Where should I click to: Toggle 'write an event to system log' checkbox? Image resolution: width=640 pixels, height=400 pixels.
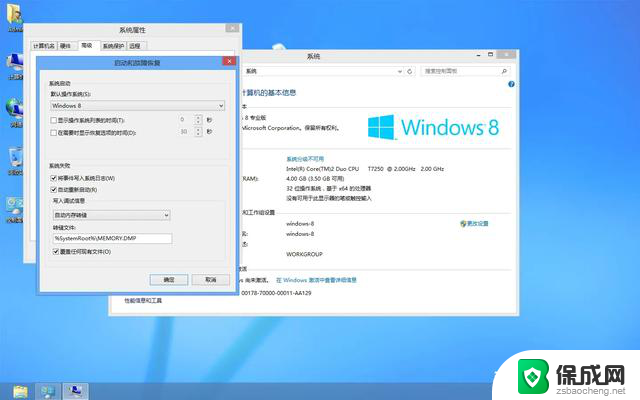click(x=53, y=178)
